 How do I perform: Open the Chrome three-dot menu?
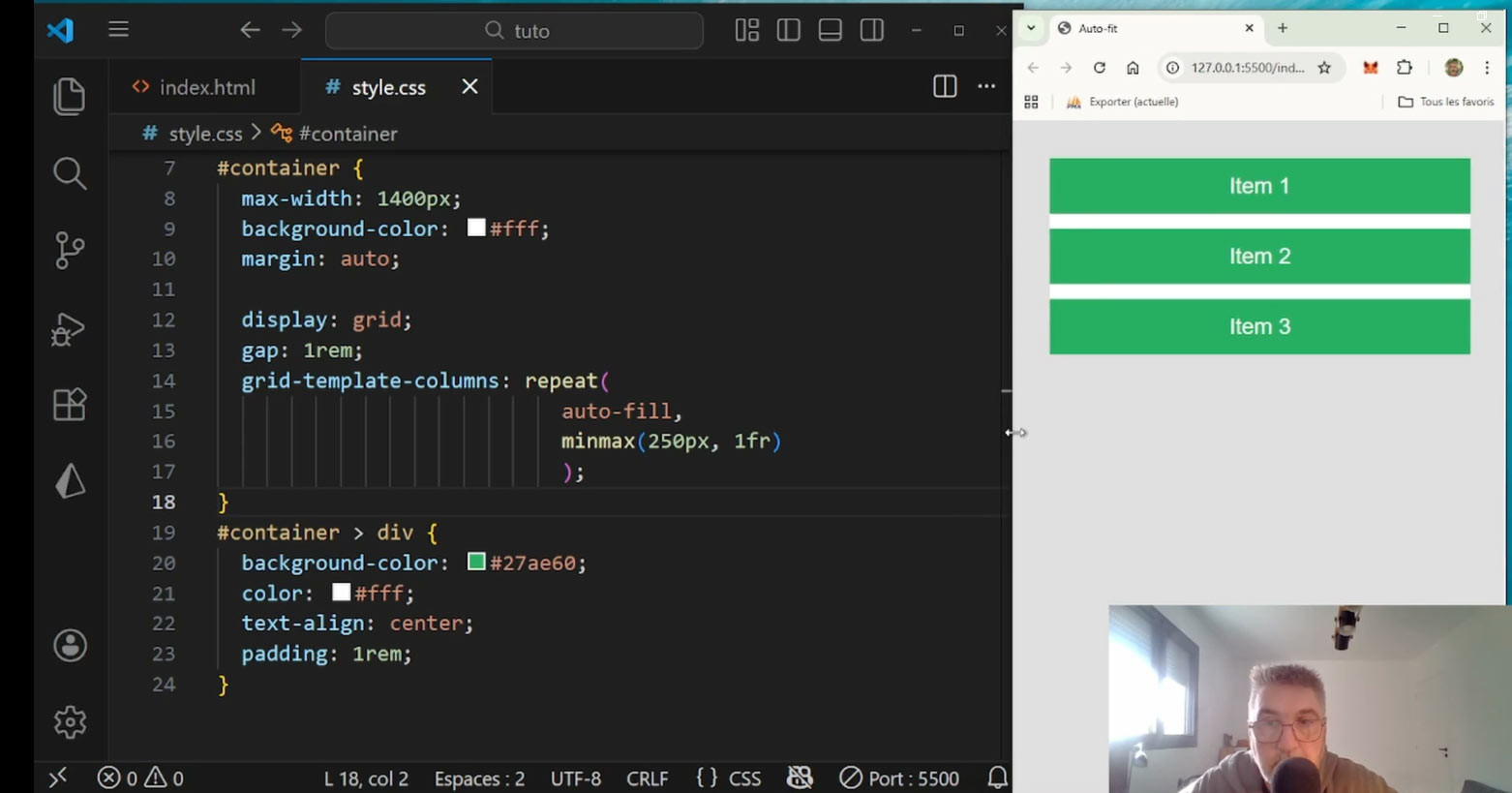pos(1487,68)
